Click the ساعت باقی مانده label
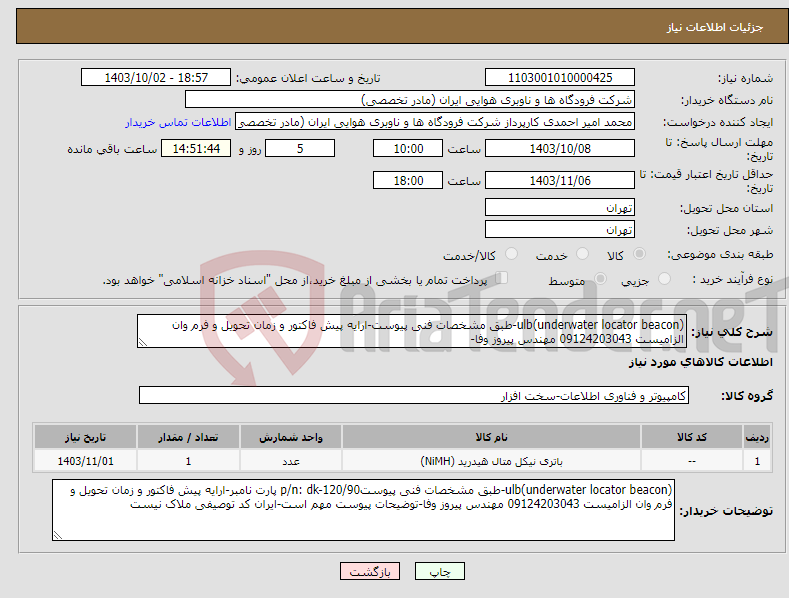 pos(112,150)
